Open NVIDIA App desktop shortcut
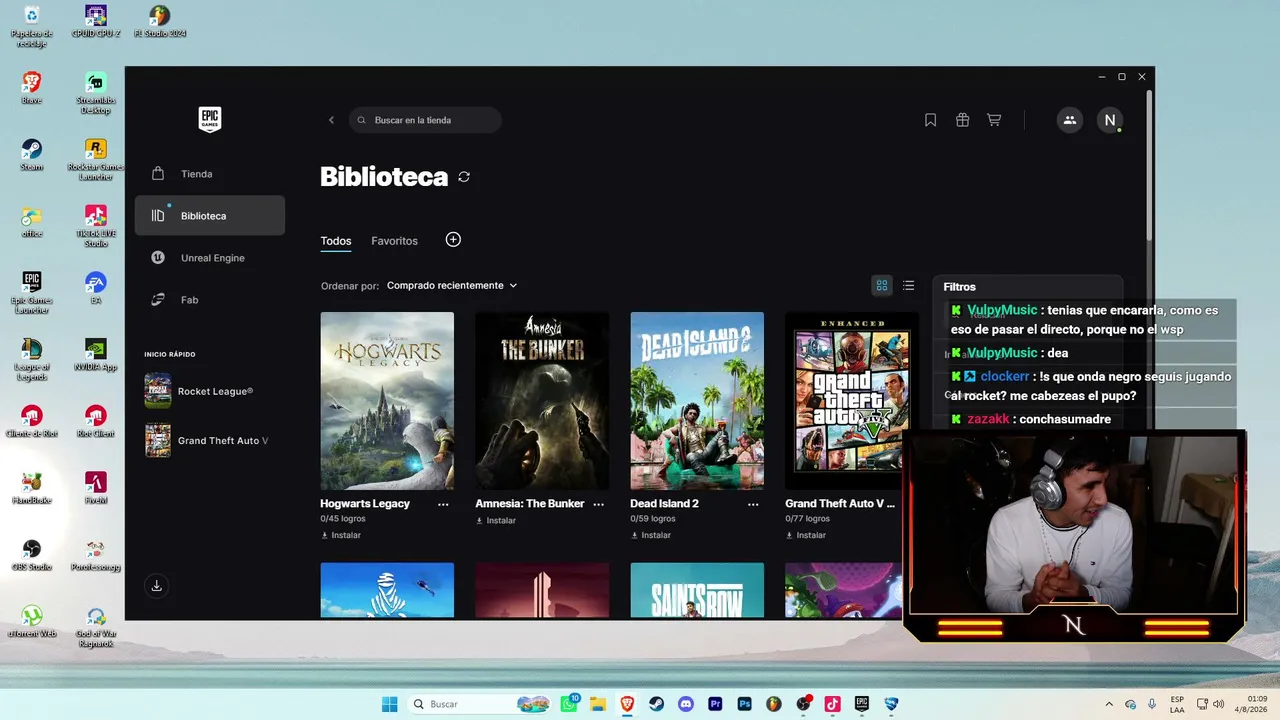 pos(96,355)
